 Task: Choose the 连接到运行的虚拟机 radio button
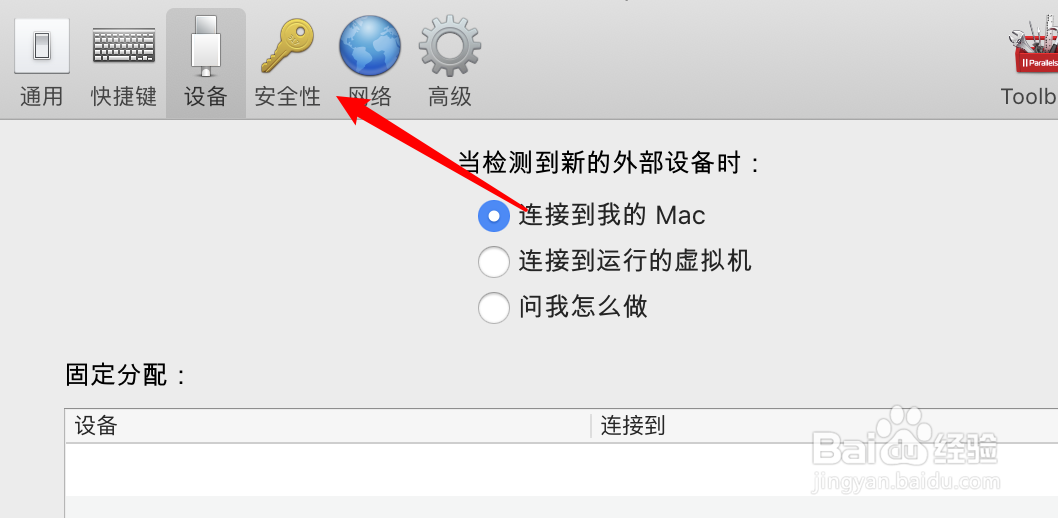[x=493, y=262]
